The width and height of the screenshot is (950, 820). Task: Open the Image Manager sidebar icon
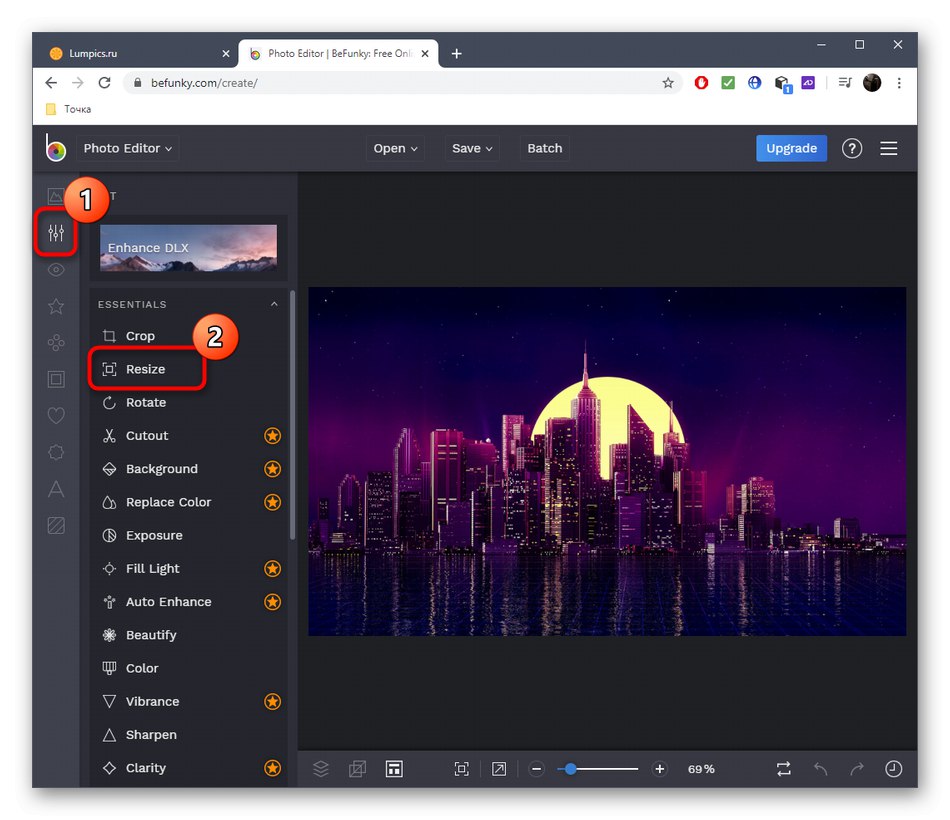coord(56,196)
